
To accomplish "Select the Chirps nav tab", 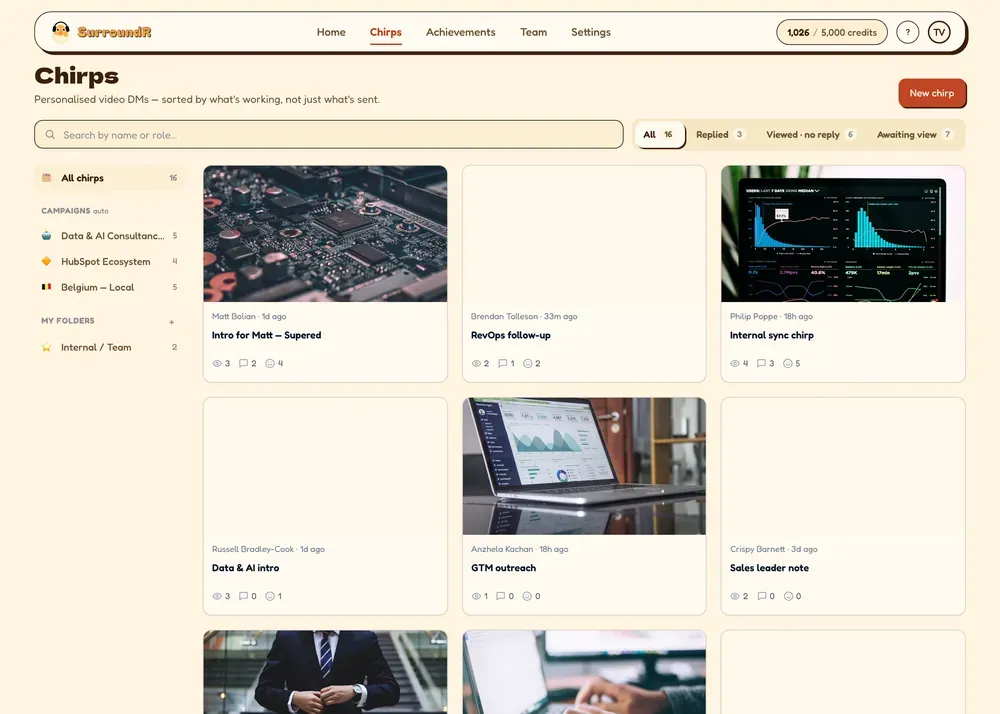I will (386, 32).
